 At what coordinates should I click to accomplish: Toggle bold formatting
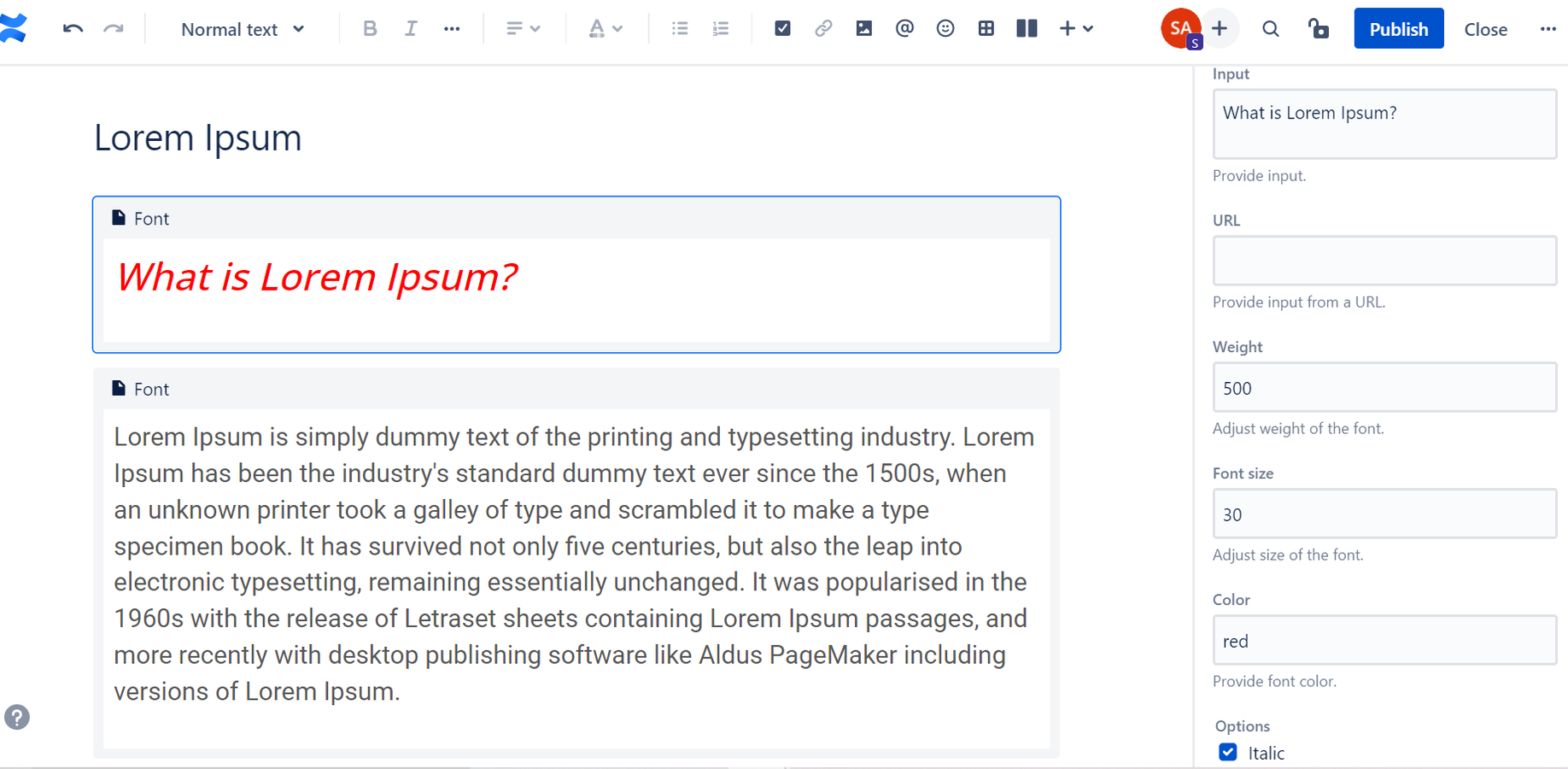point(370,28)
